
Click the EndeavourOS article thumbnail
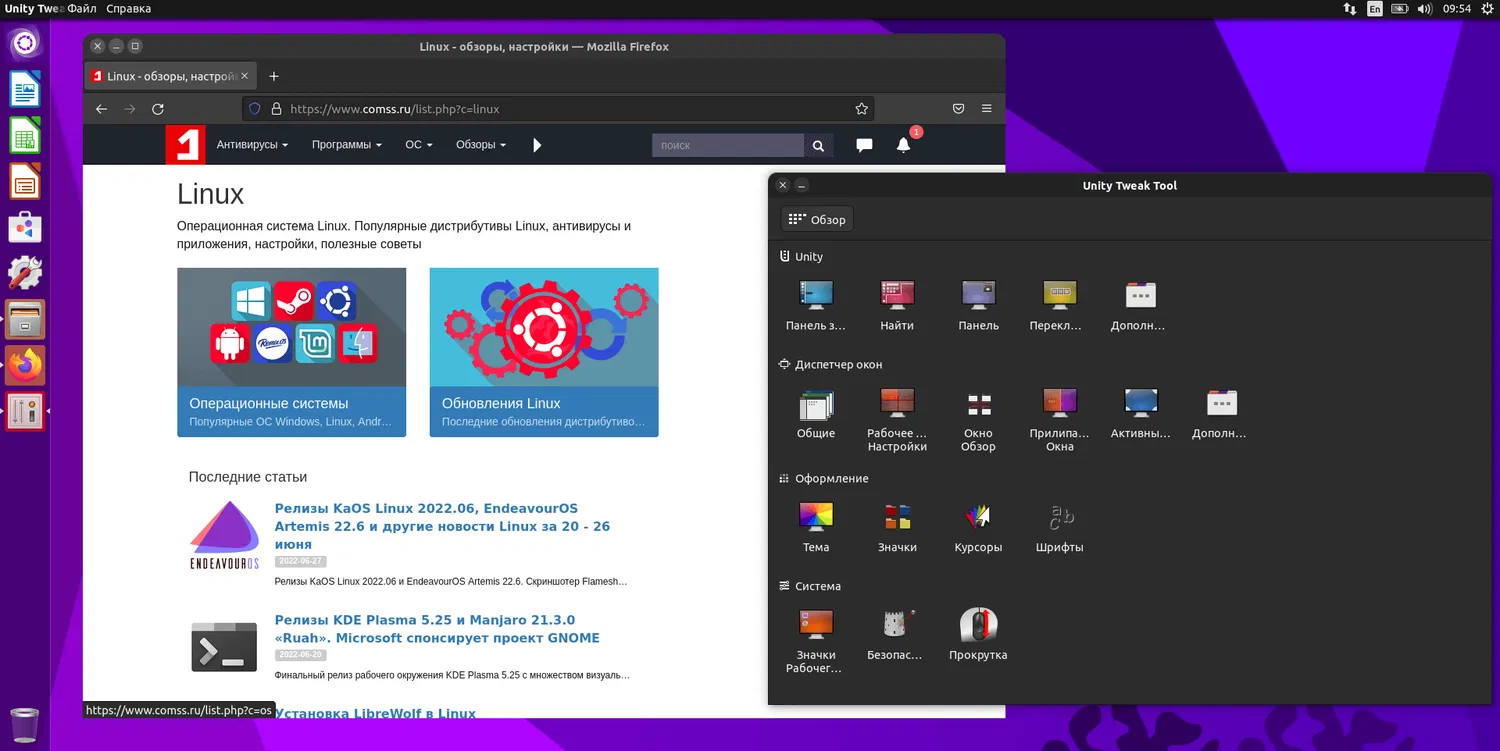(x=225, y=535)
